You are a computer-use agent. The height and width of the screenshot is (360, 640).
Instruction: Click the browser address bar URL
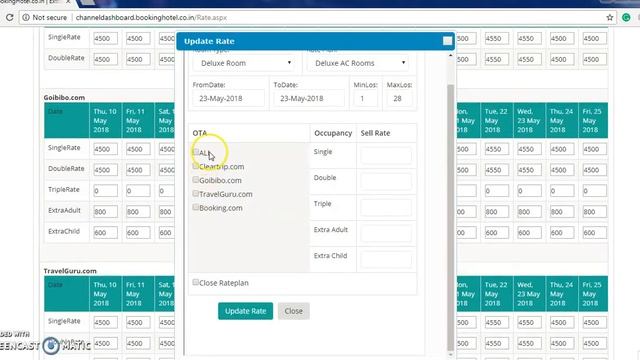pyautogui.click(x=151, y=18)
